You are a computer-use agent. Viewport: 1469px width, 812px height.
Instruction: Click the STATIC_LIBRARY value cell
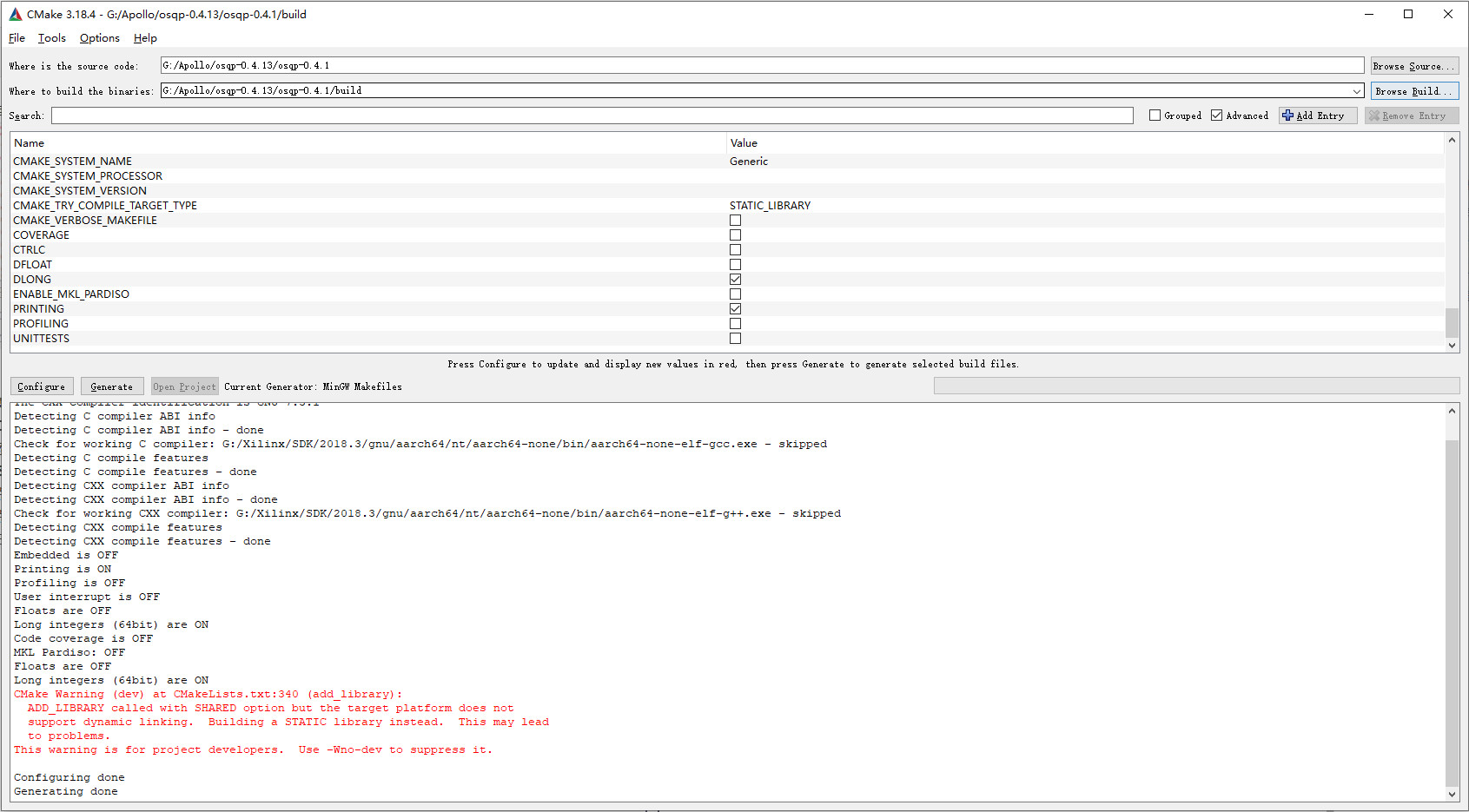coord(771,206)
